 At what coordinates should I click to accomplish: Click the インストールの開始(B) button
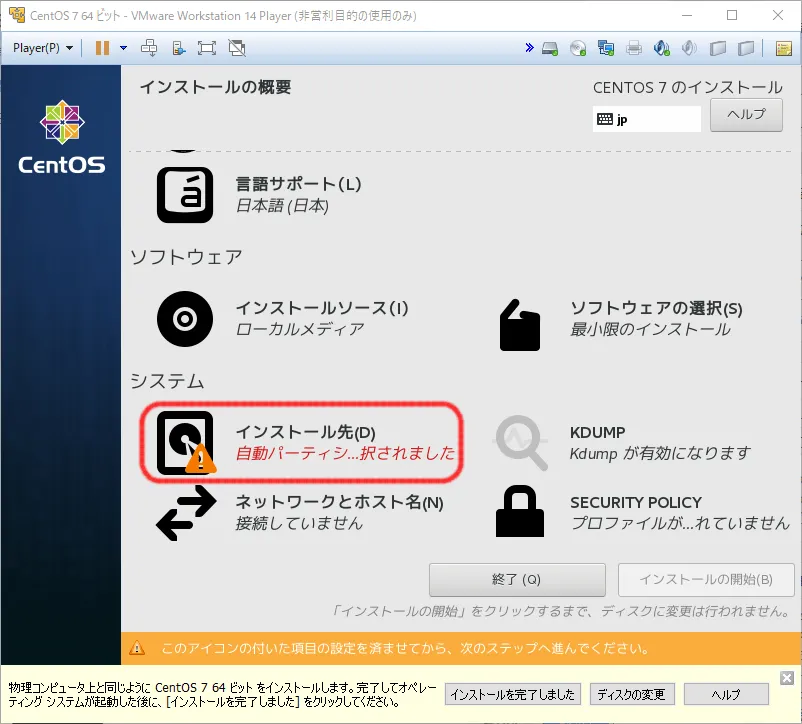tap(706, 580)
